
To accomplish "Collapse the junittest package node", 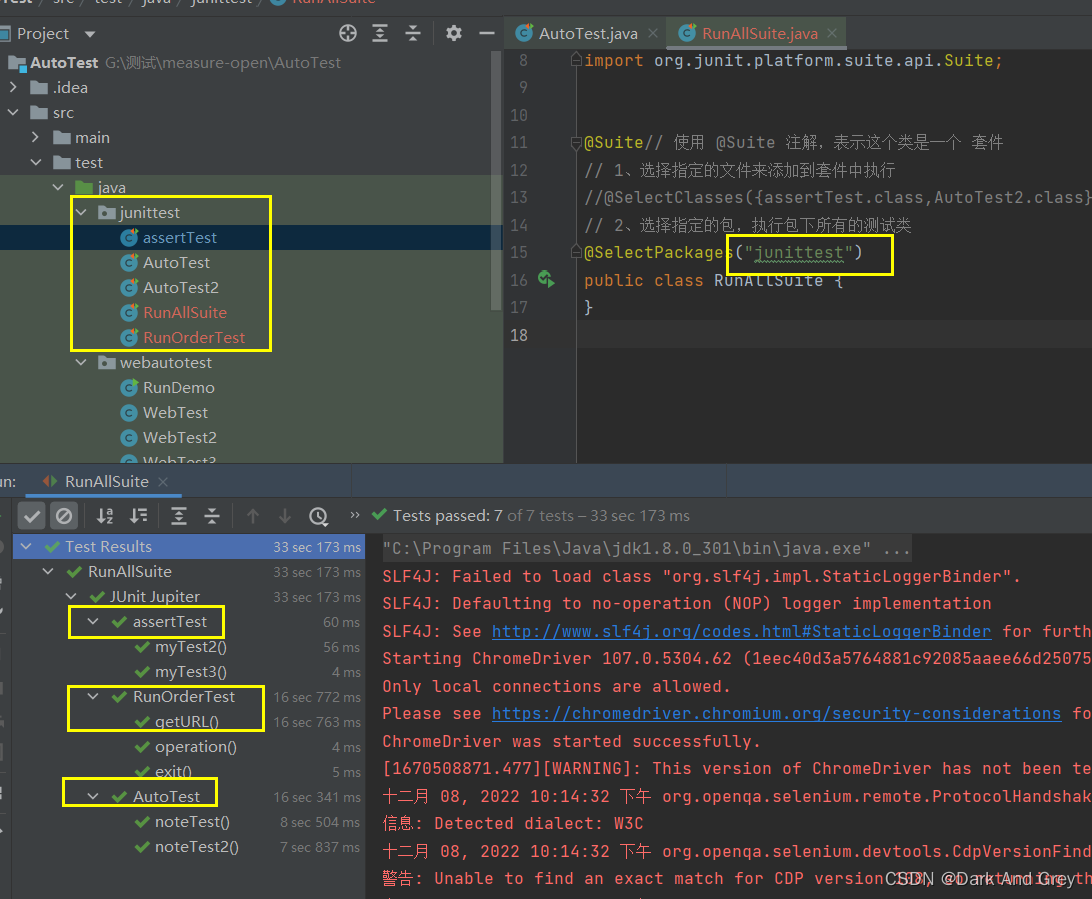I will [x=82, y=213].
